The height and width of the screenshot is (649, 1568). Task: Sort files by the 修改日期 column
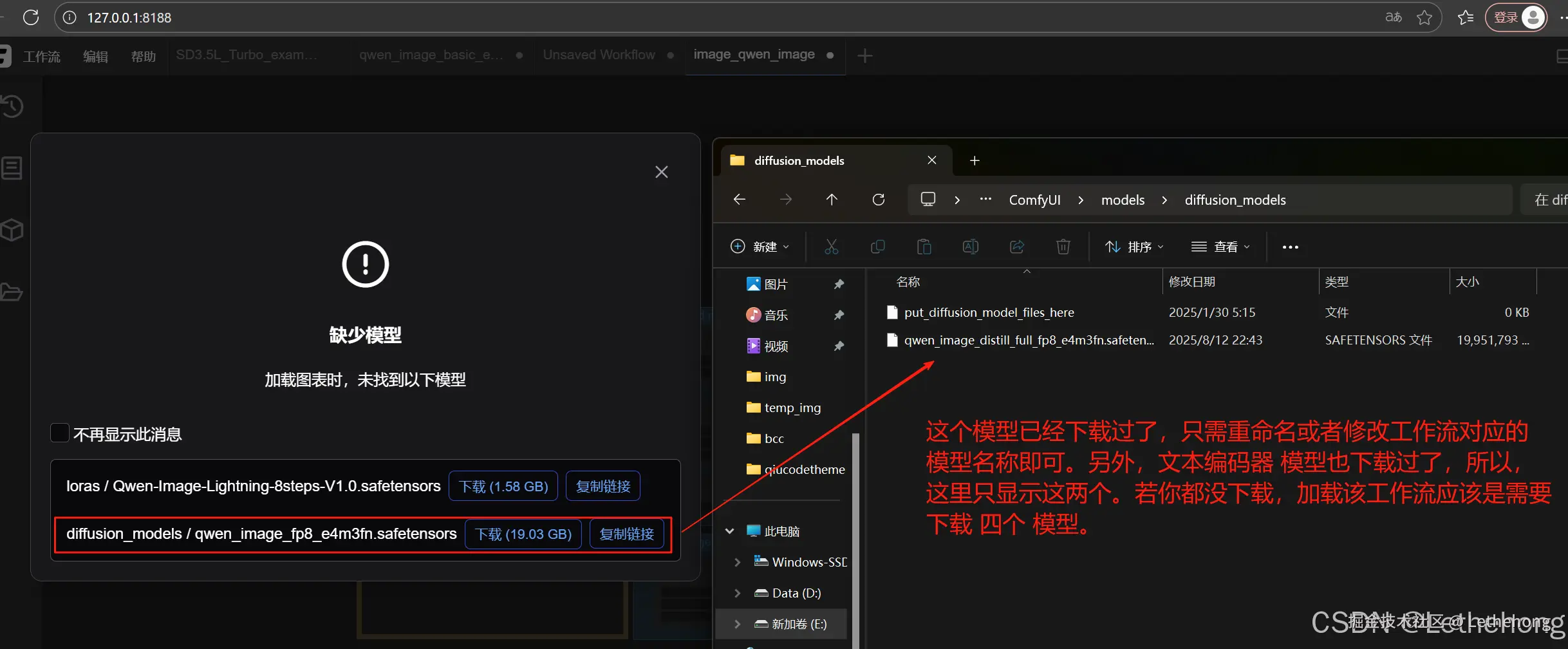(1192, 282)
